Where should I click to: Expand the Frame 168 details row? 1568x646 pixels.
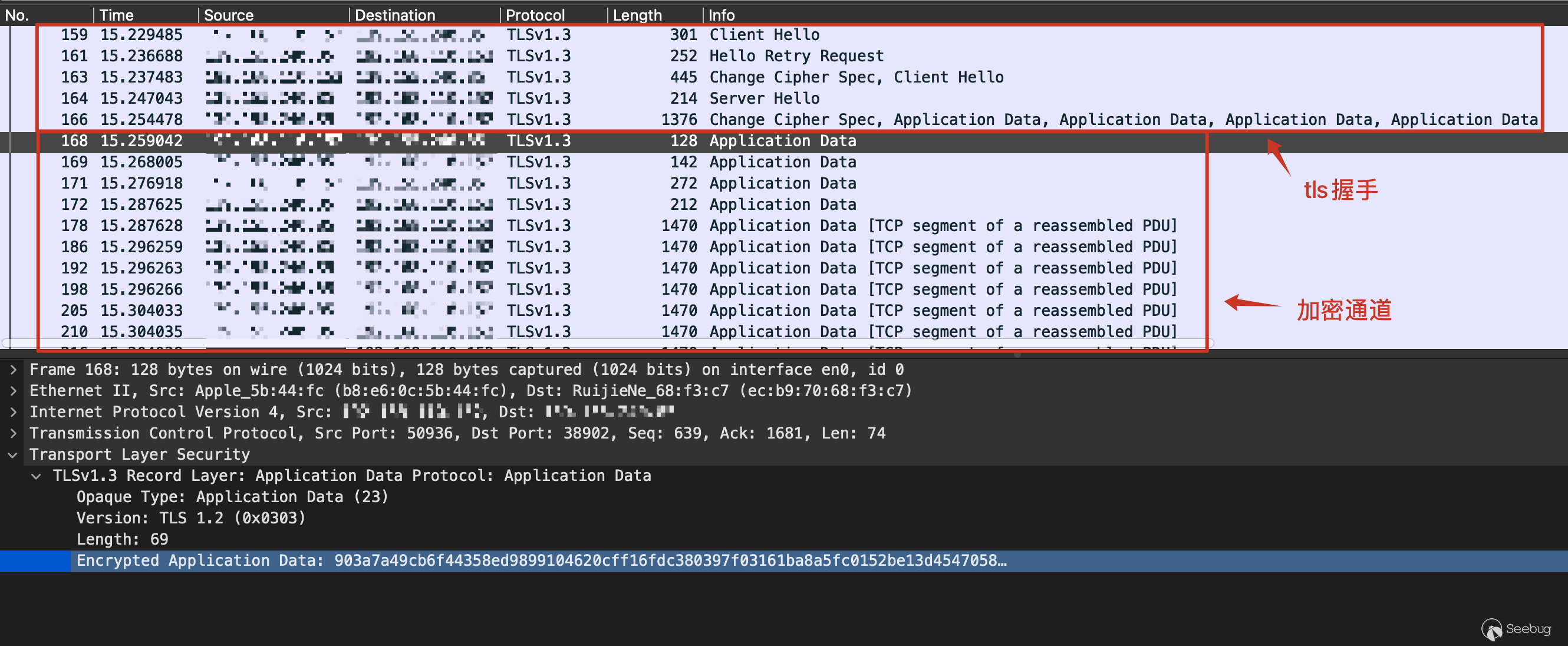[x=14, y=370]
